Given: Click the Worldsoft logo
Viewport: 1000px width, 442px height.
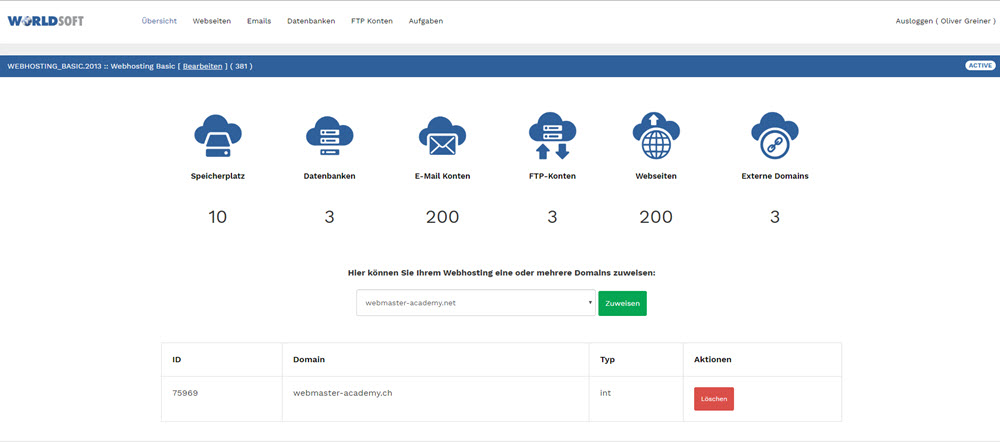Looking at the screenshot, I should (47, 21).
